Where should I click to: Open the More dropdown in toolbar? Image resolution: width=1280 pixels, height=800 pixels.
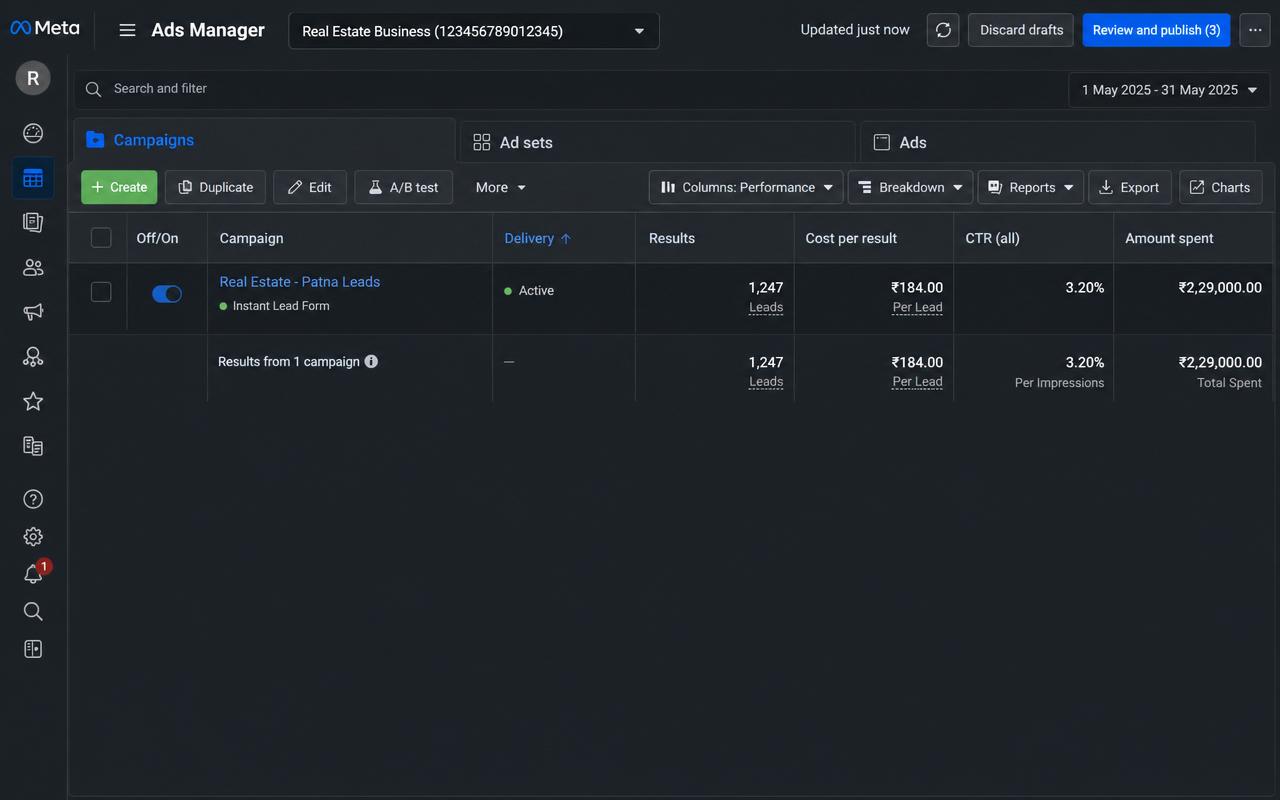click(x=500, y=187)
